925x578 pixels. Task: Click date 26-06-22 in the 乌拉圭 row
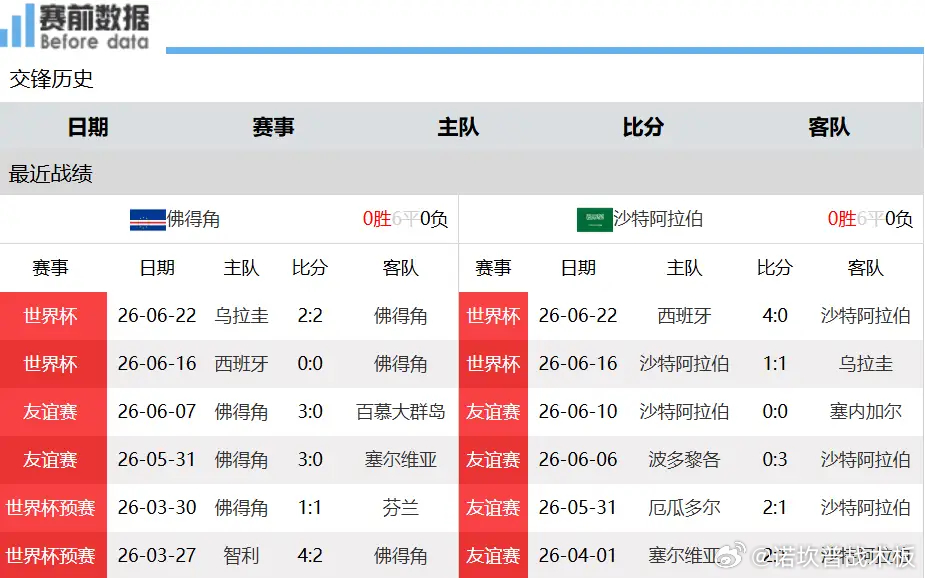(157, 316)
